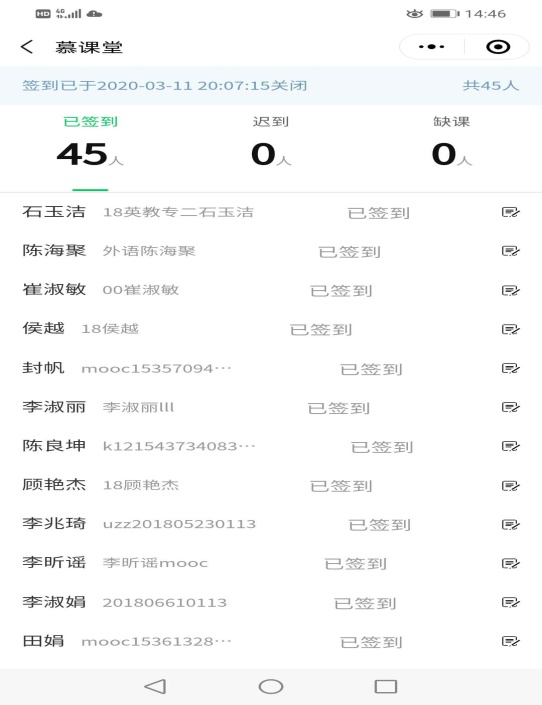This screenshot has height=705, width=542.
Task: Edit sign-in status for 陈海聚
Action: [511, 250]
